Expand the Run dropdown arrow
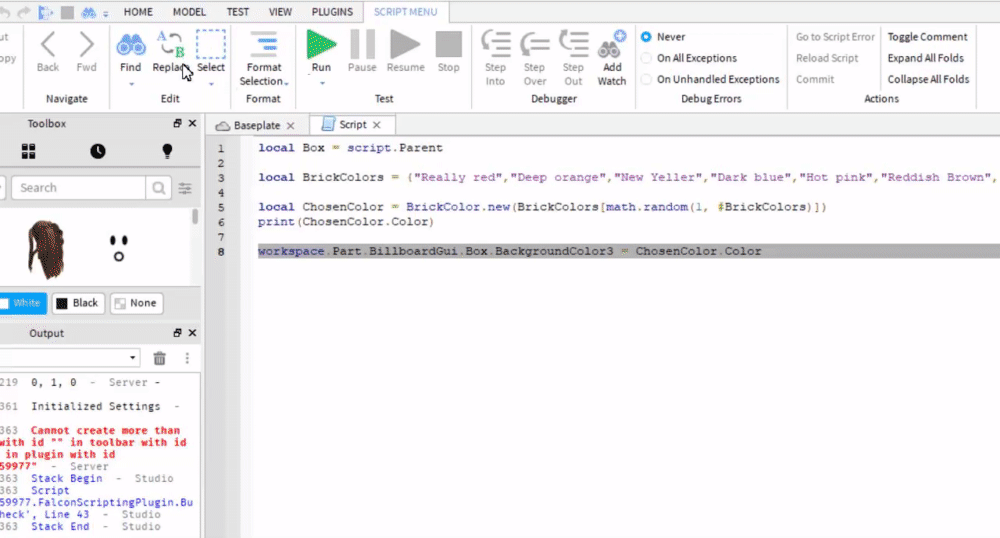The width and height of the screenshot is (1000, 538). (322, 84)
